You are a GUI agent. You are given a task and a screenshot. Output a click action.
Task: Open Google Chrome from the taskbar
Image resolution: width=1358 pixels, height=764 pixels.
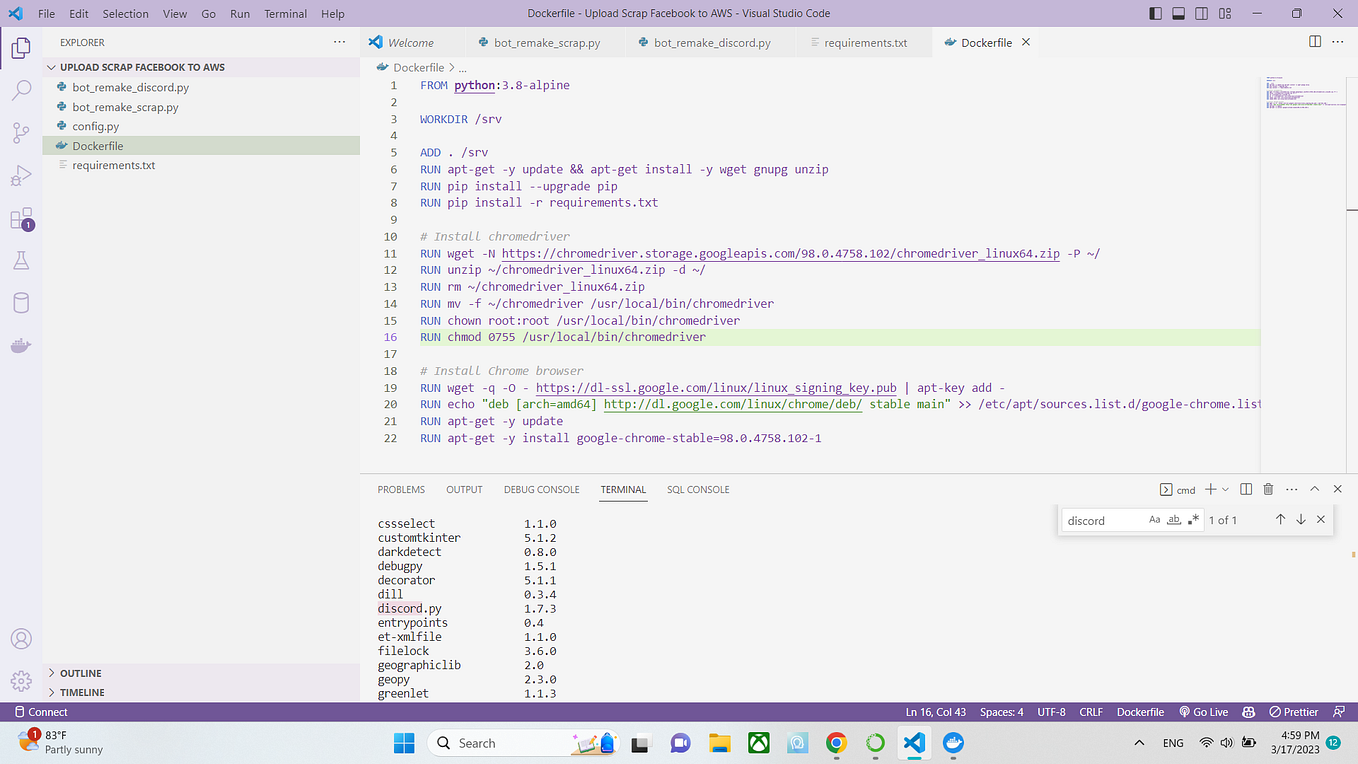coord(836,743)
